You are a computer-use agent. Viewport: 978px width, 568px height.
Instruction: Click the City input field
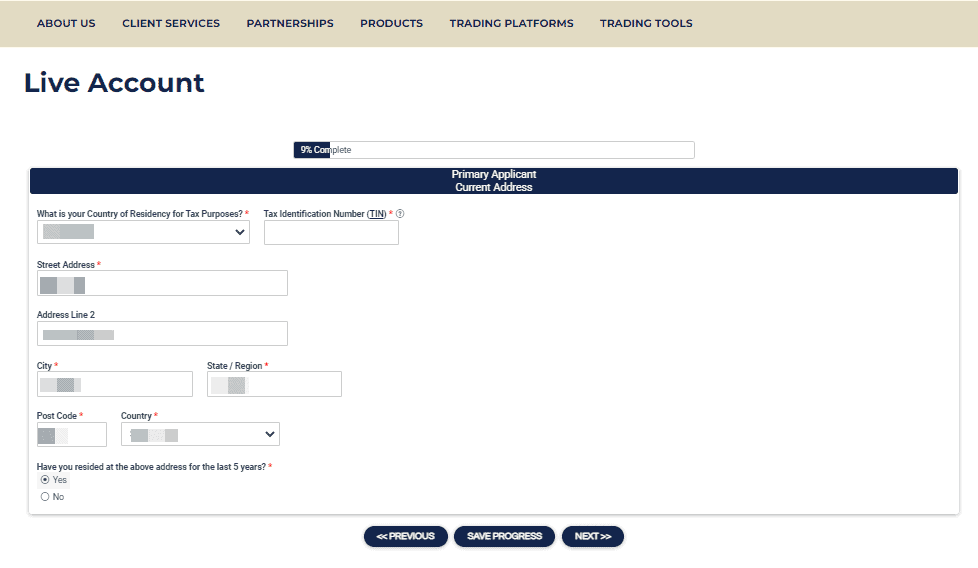115,384
